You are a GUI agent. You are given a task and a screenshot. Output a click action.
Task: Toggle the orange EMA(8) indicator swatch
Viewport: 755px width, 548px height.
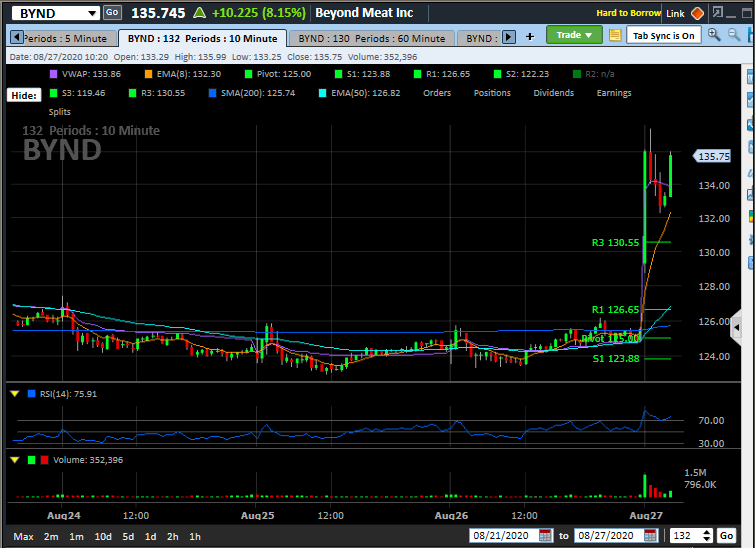tap(148, 74)
